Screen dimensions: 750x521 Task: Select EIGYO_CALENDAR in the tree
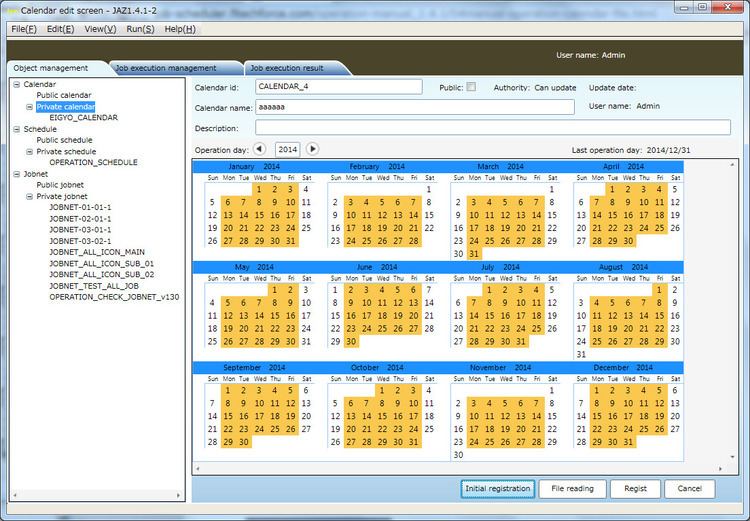[x=83, y=118]
